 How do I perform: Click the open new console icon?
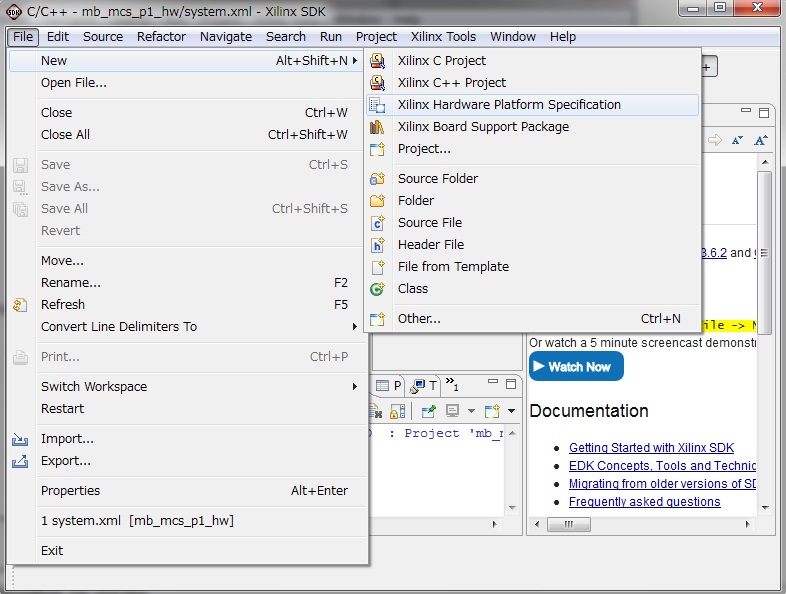tap(492, 412)
